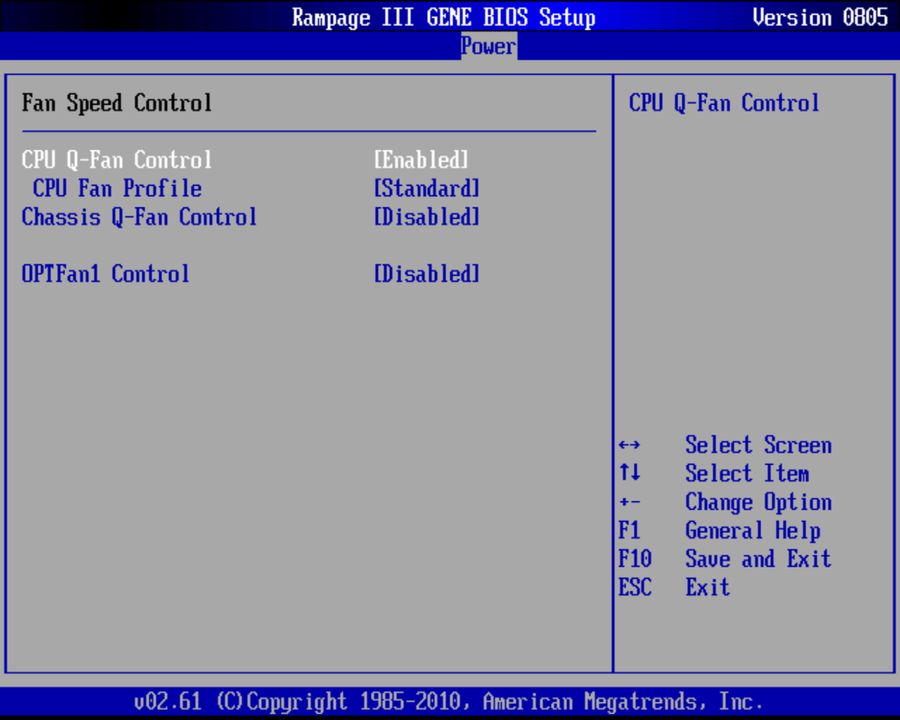Click the Fan Speed Control heading
The width and height of the screenshot is (900, 720).
117,103
